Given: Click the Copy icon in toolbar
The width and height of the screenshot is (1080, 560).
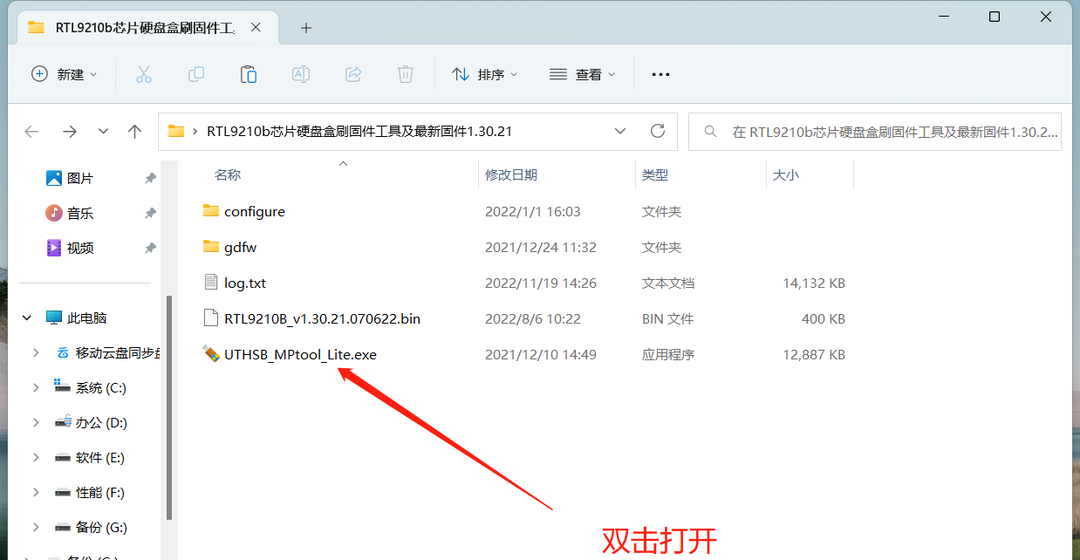Looking at the screenshot, I should click(196, 74).
